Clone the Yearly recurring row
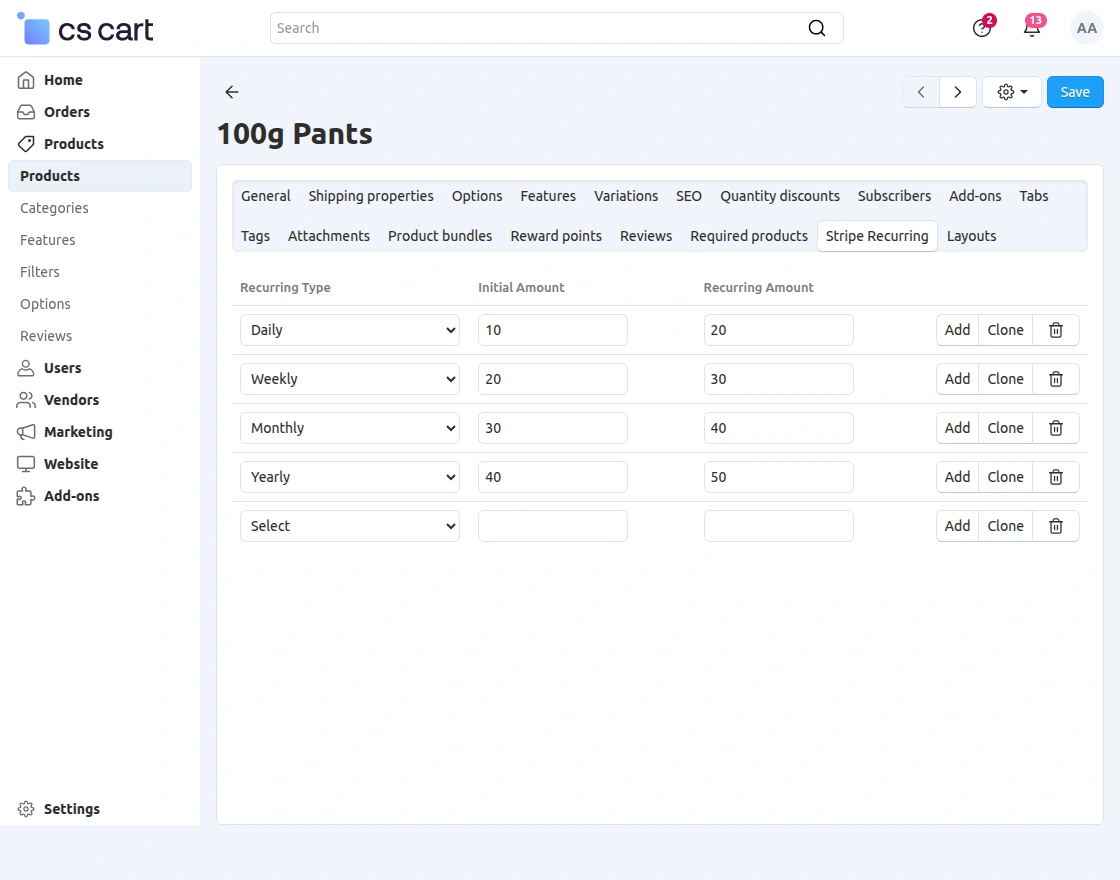The height and width of the screenshot is (880, 1120). point(1005,477)
